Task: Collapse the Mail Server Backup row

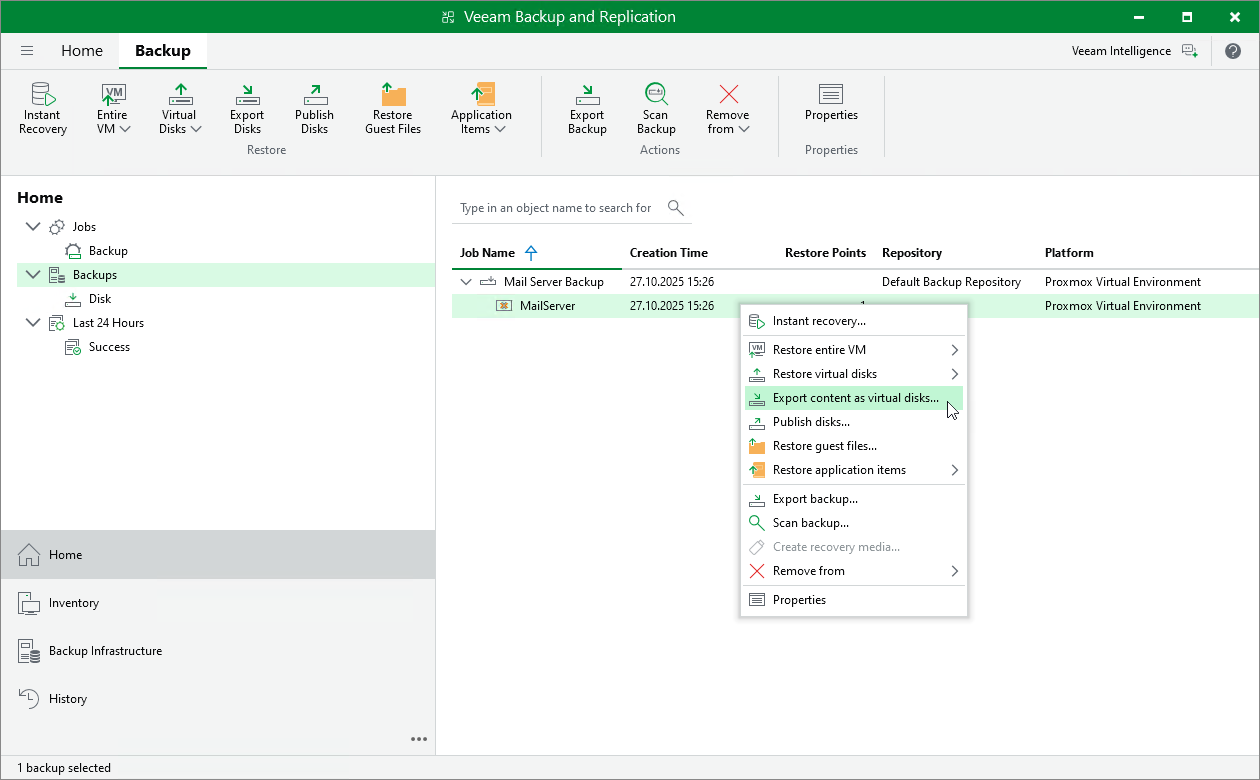Action: (x=466, y=282)
